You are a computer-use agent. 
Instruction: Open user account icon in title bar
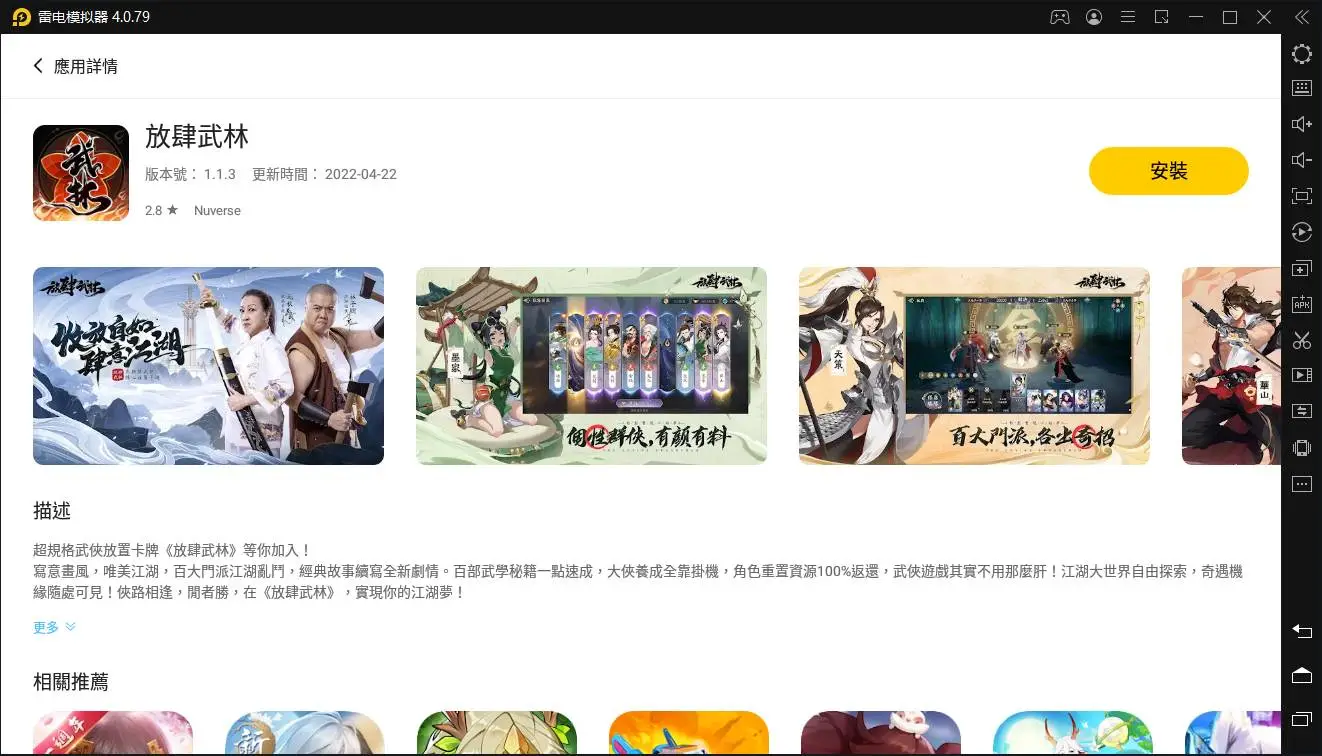click(x=1094, y=17)
